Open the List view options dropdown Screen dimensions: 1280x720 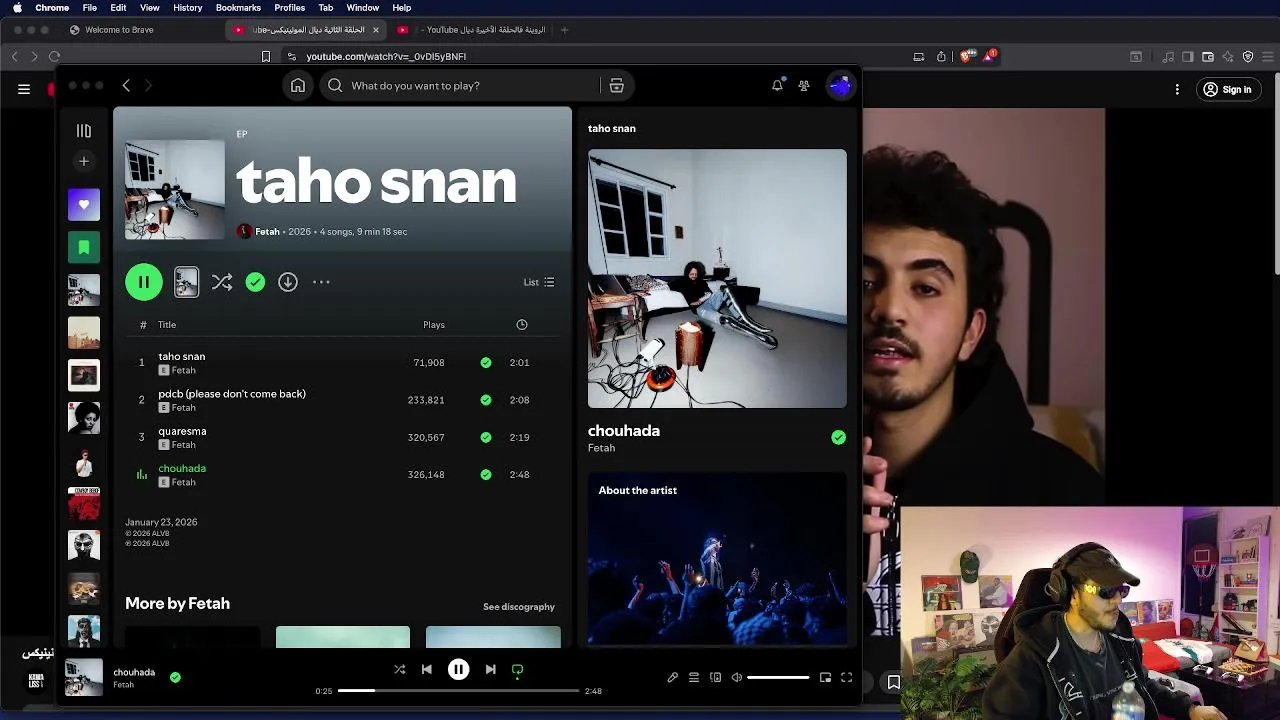[539, 282]
